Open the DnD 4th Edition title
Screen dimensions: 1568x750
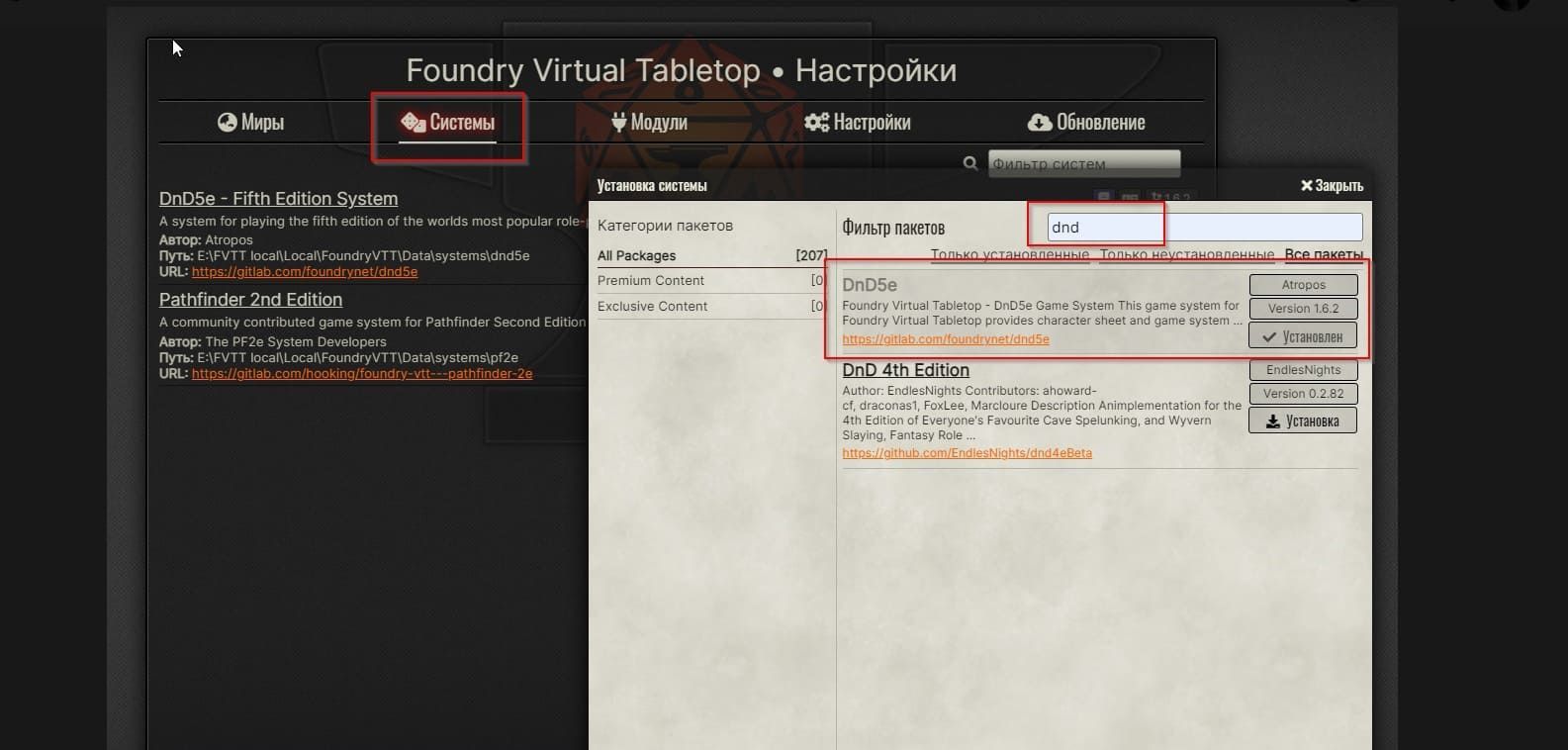click(905, 370)
